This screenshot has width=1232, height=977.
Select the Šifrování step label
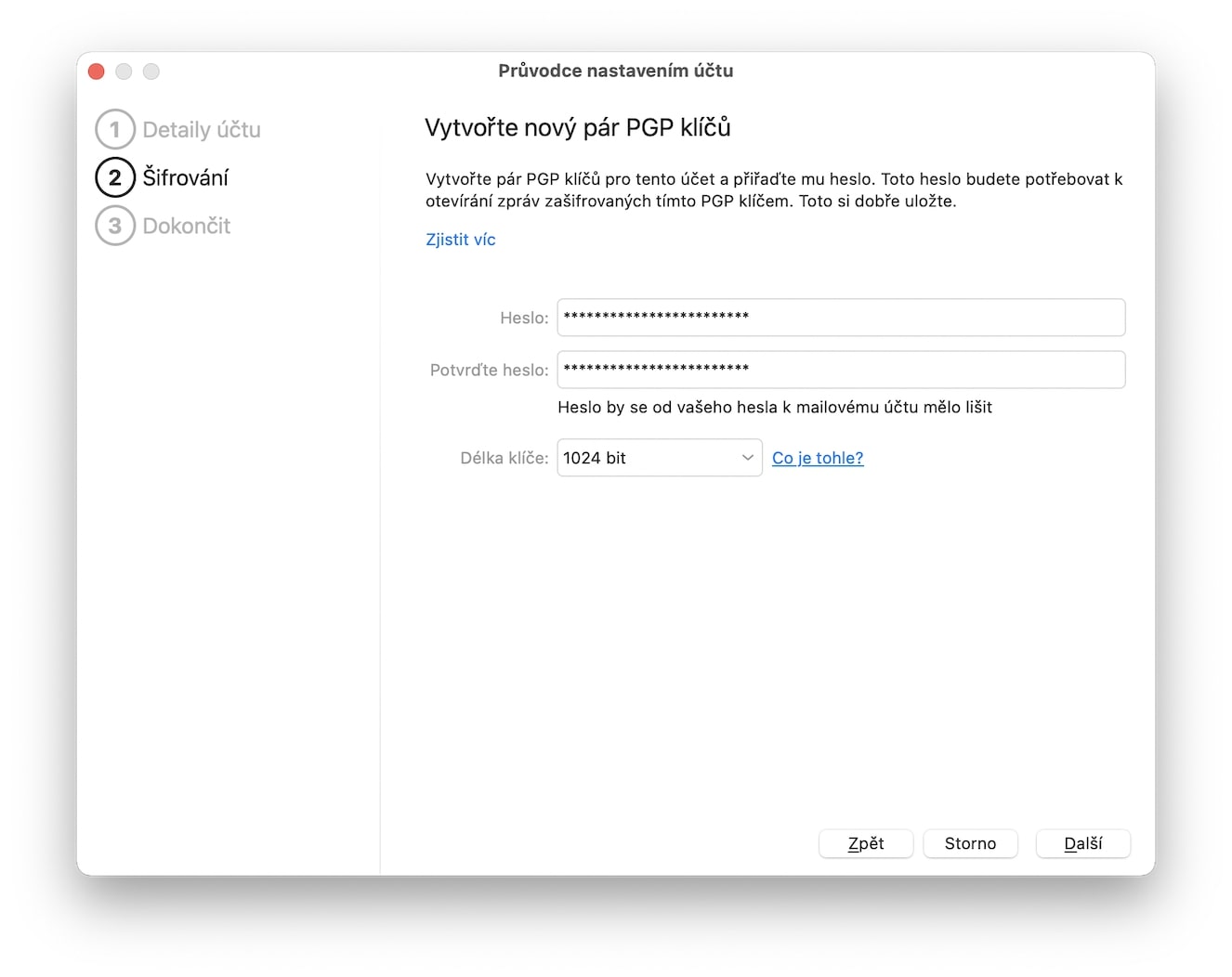click(x=186, y=177)
